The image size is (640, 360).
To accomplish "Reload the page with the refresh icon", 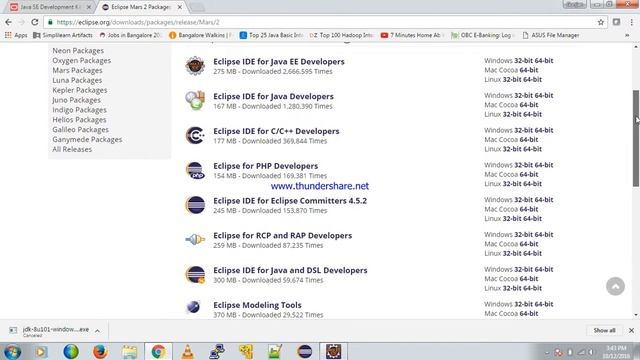I will tap(35, 22).
